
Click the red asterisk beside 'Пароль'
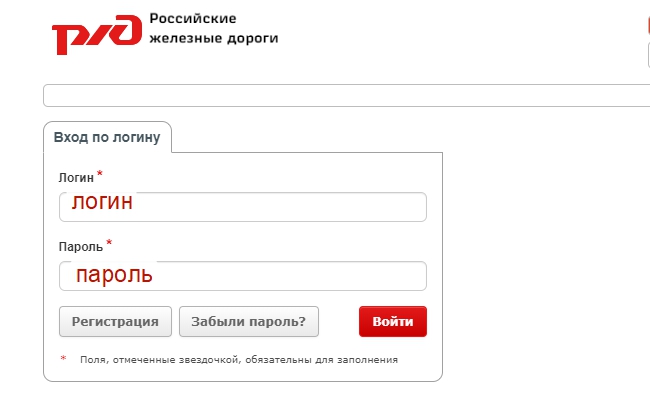tap(109, 243)
